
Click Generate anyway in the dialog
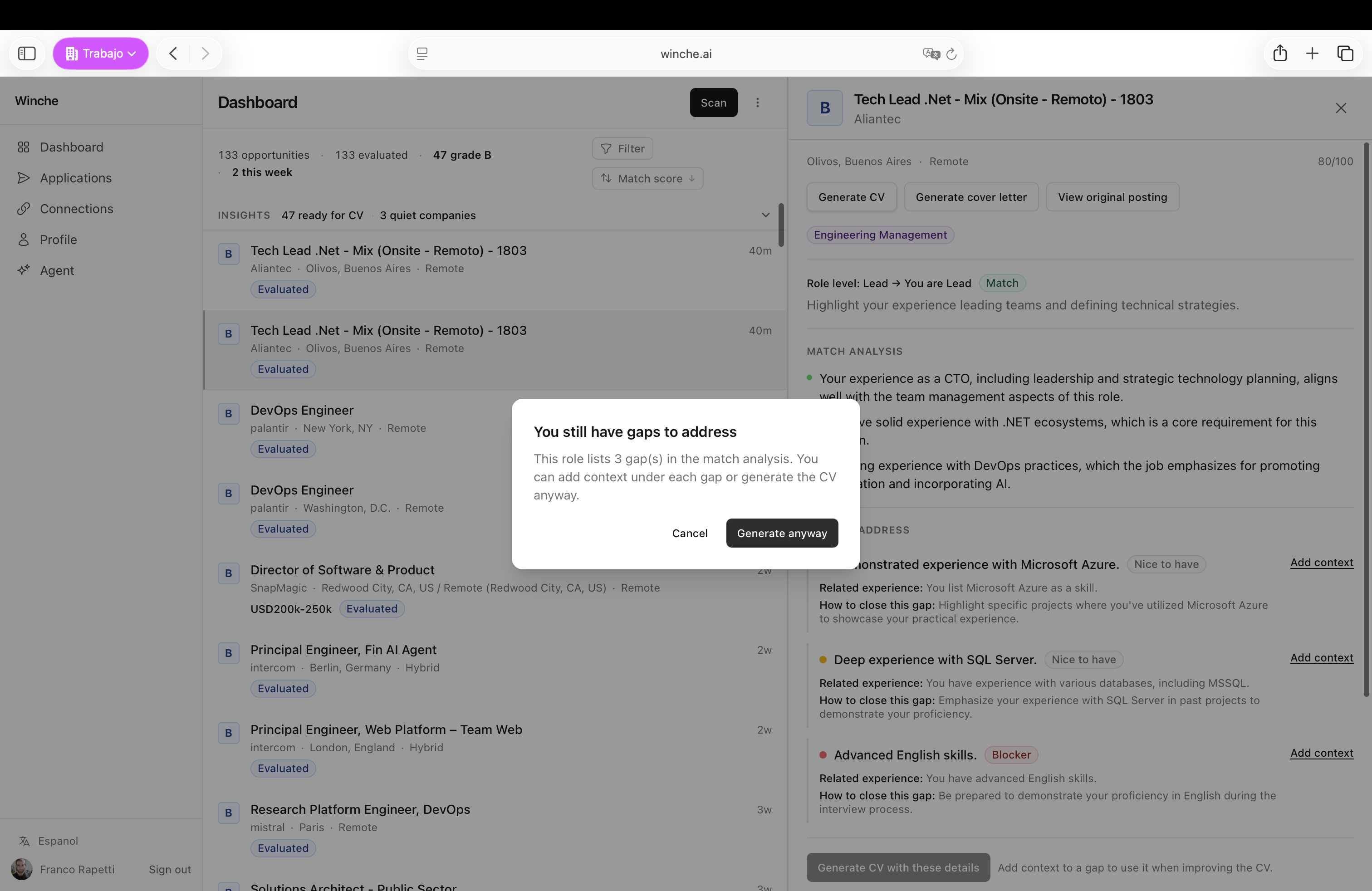click(782, 533)
